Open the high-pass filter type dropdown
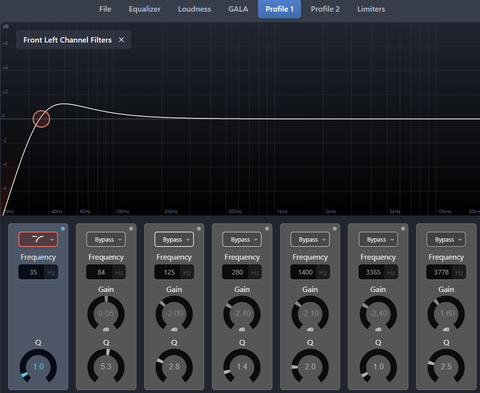This screenshot has height=393, width=480. (x=38, y=239)
